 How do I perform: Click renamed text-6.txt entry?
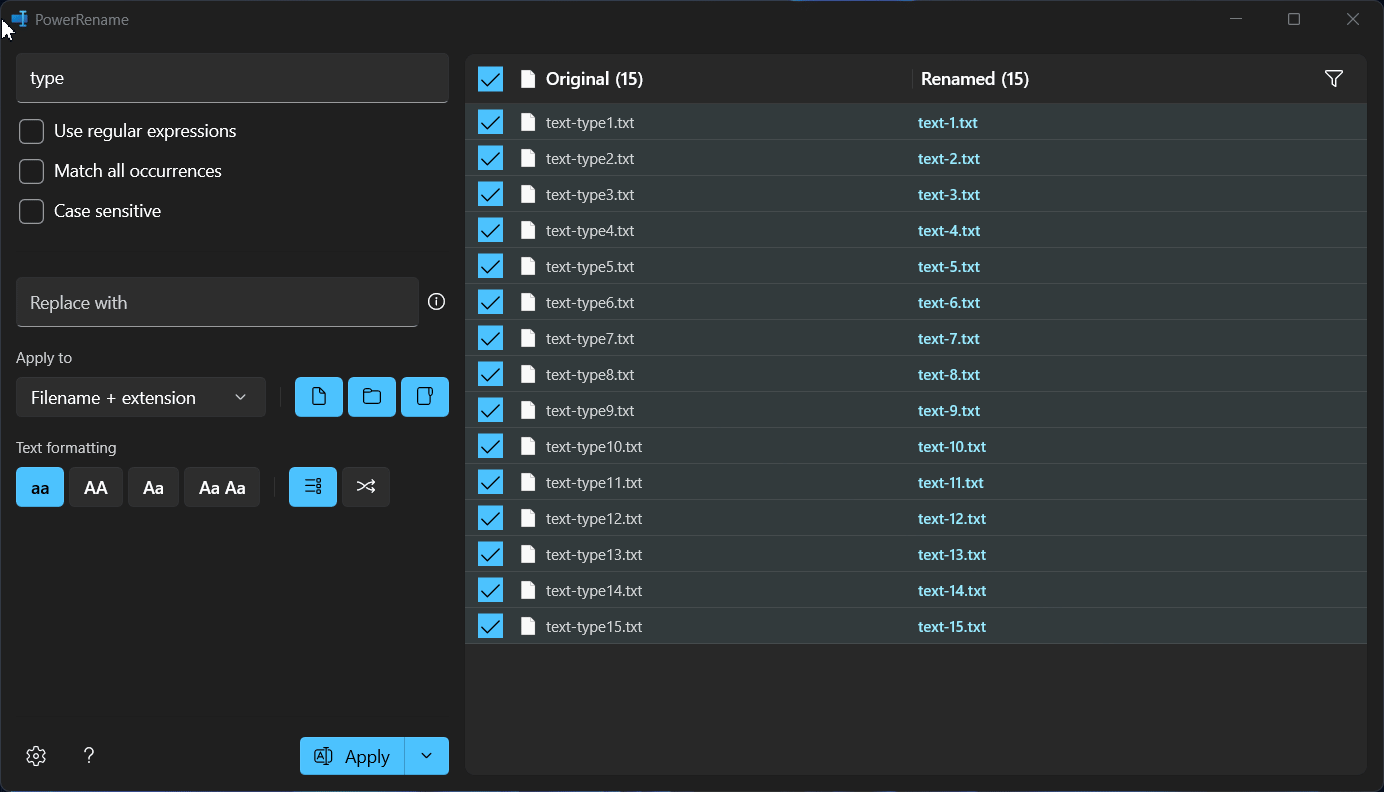coord(949,302)
